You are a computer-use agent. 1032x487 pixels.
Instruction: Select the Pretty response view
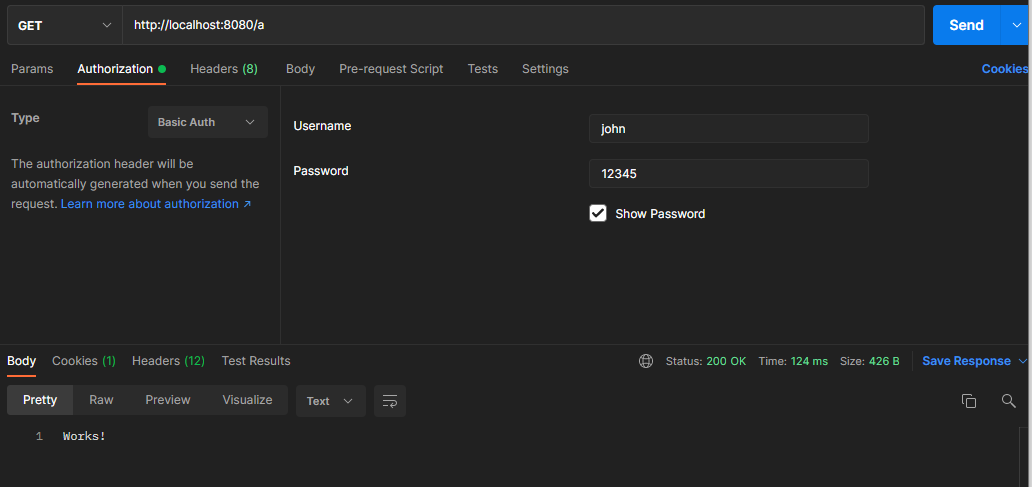pos(40,400)
